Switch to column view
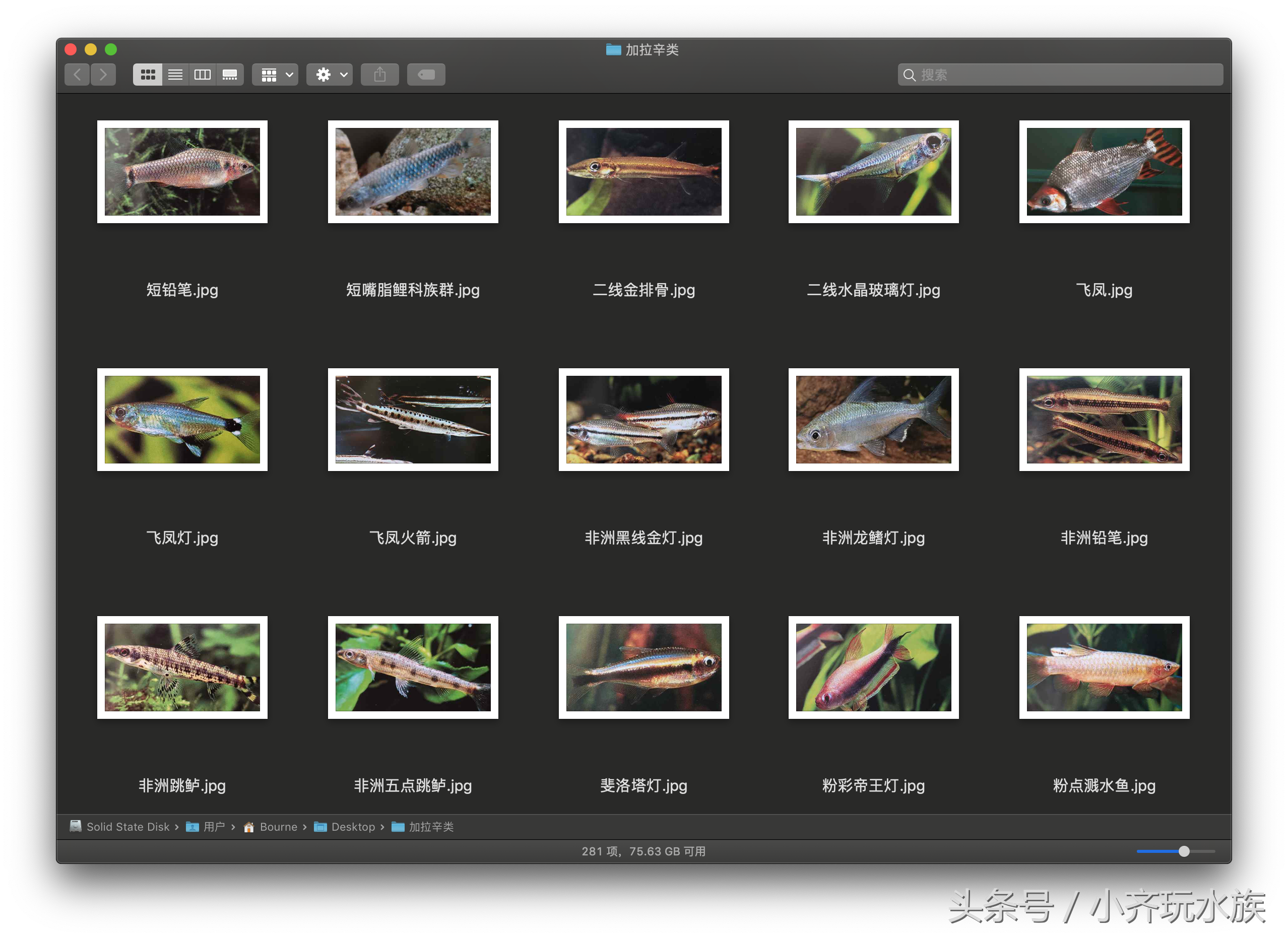Viewport: 1288px width, 938px height. pyautogui.click(x=203, y=75)
